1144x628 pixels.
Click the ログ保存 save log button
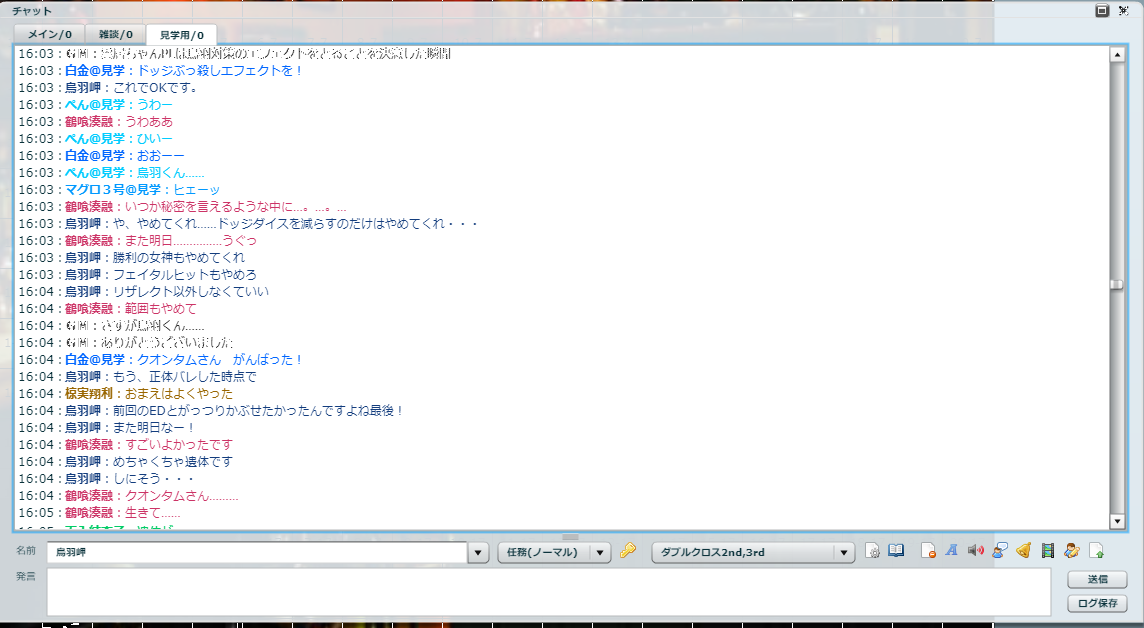pyautogui.click(x=1097, y=604)
